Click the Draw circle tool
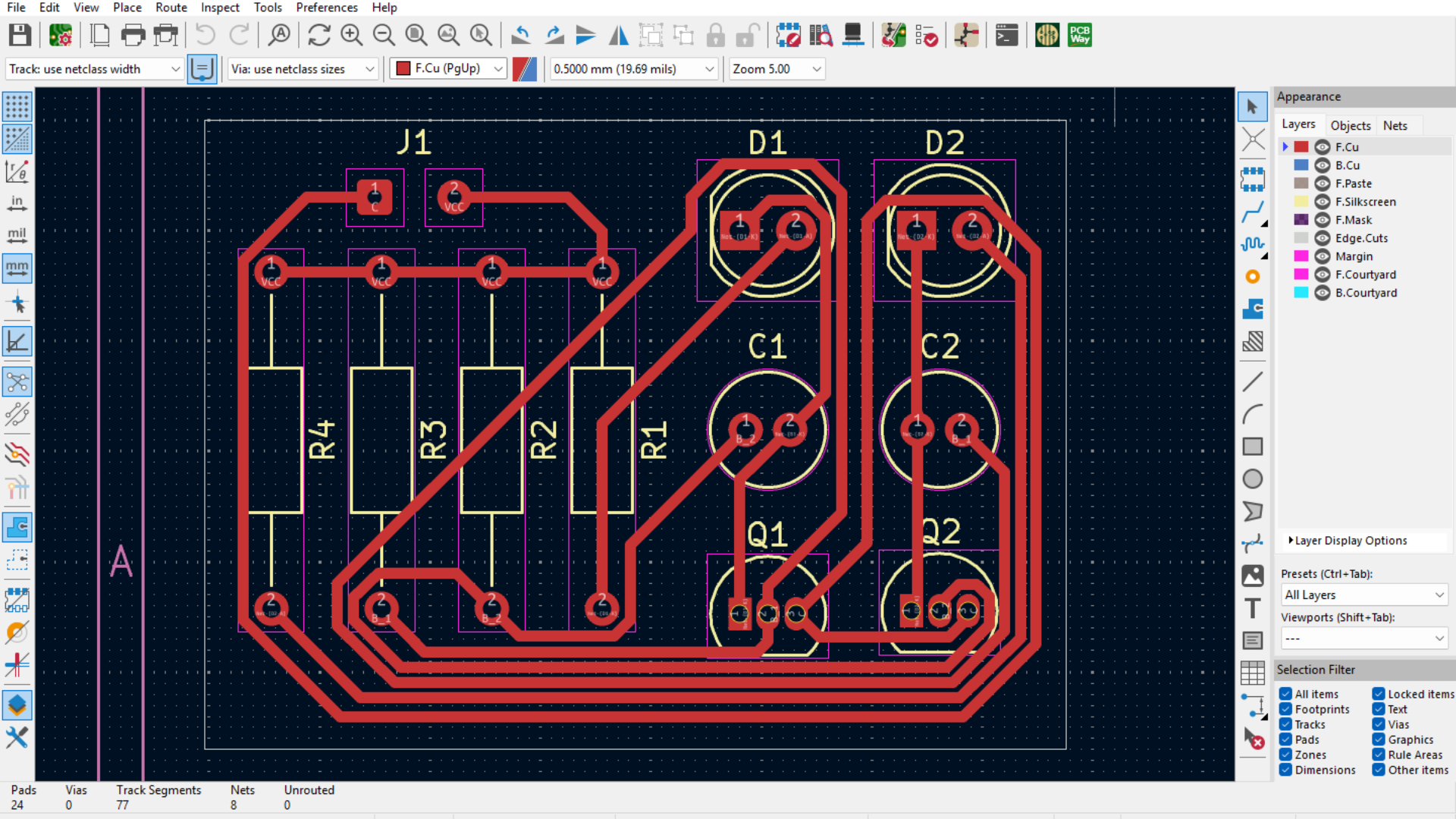 coord(1252,479)
